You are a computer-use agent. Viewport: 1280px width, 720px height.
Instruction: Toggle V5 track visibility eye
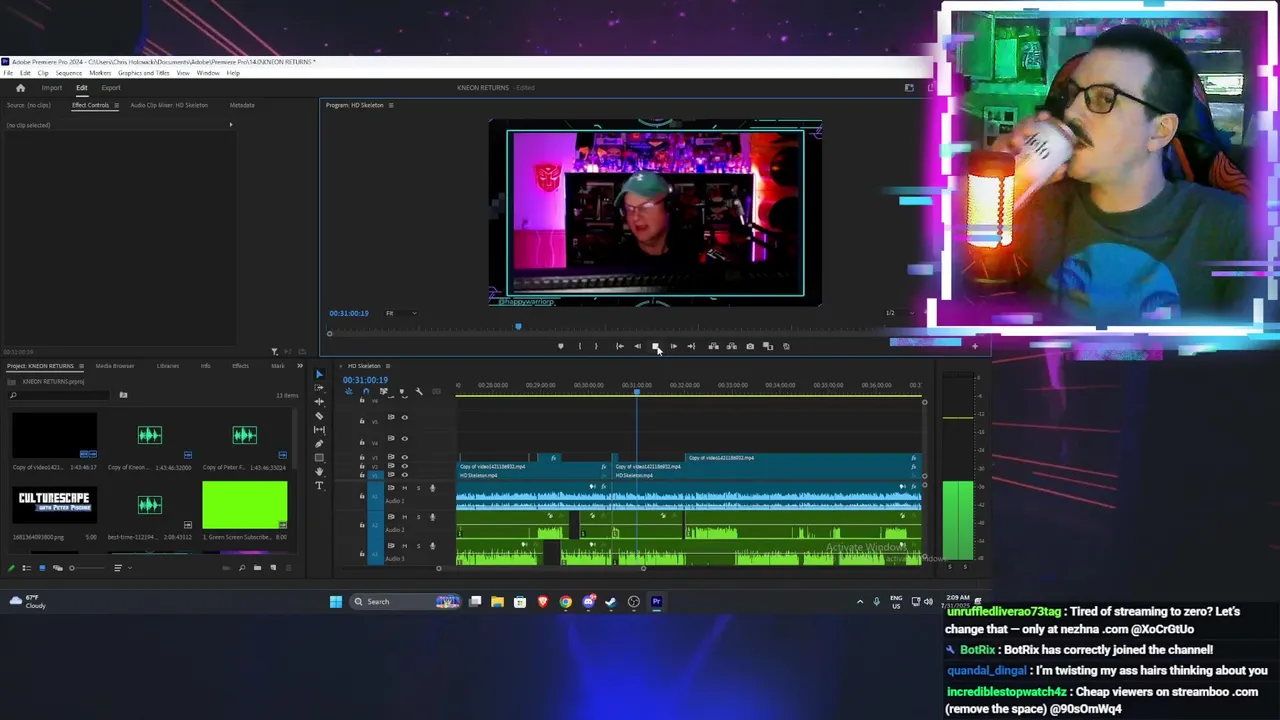tap(404, 417)
